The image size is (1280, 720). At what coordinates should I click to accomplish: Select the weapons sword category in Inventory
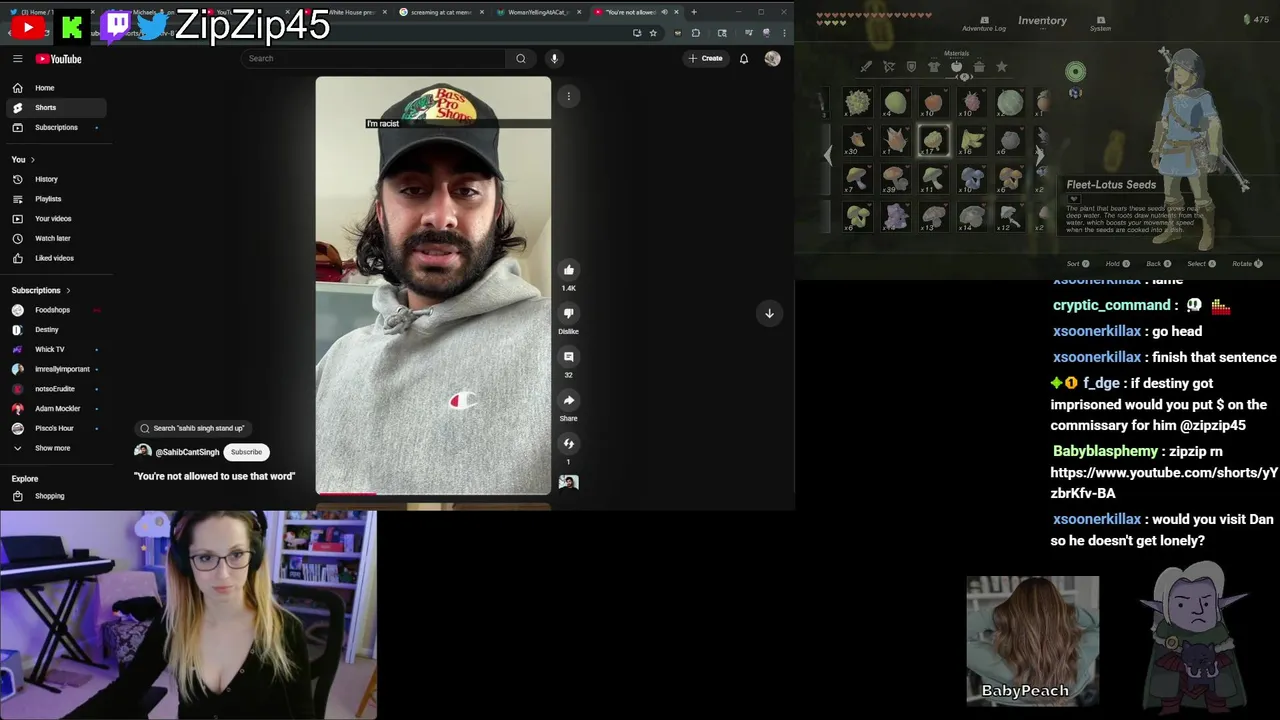coord(866,67)
